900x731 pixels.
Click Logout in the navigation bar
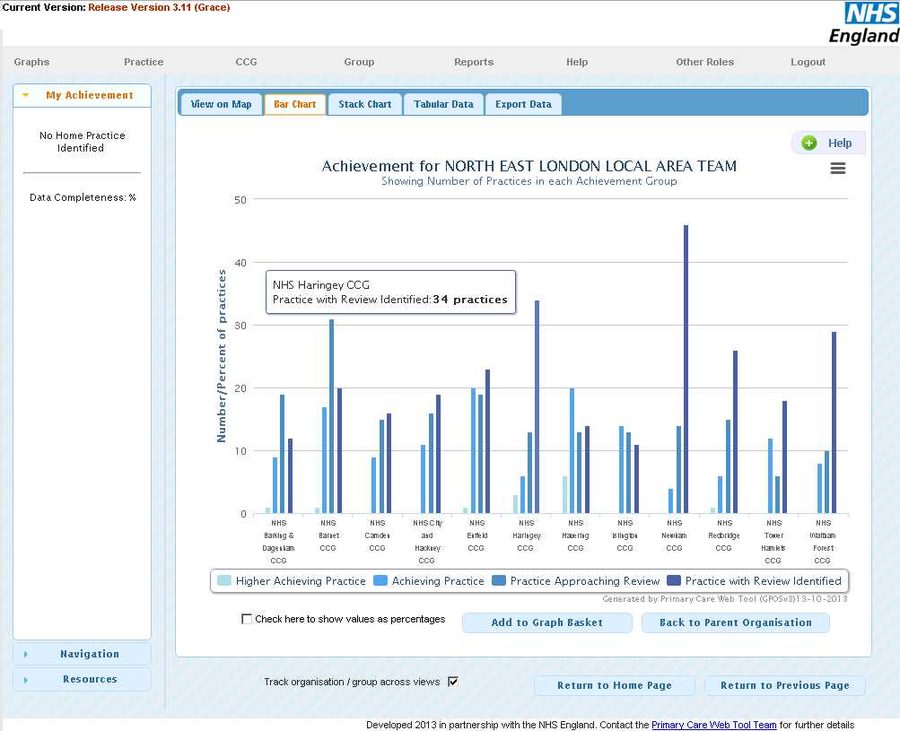(x=808, y=62)
